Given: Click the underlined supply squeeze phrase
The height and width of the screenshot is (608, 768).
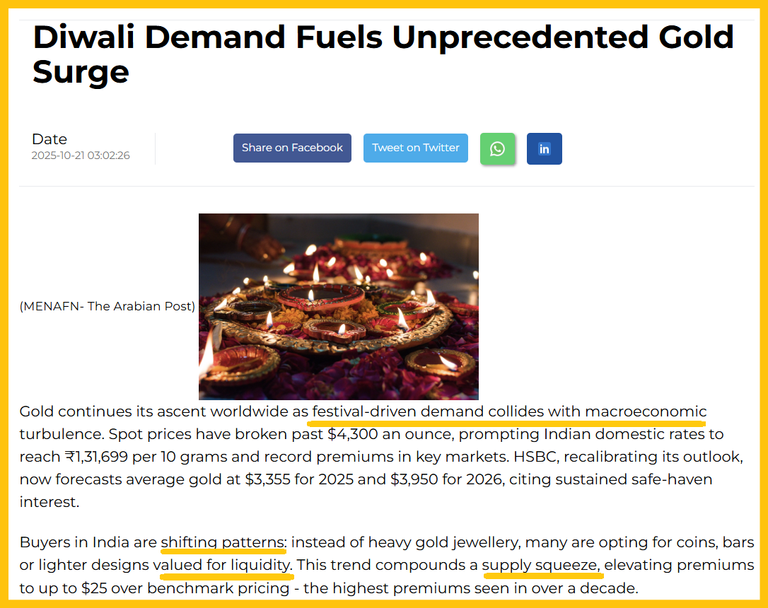Looking at the screenshot, I should 541,565.
